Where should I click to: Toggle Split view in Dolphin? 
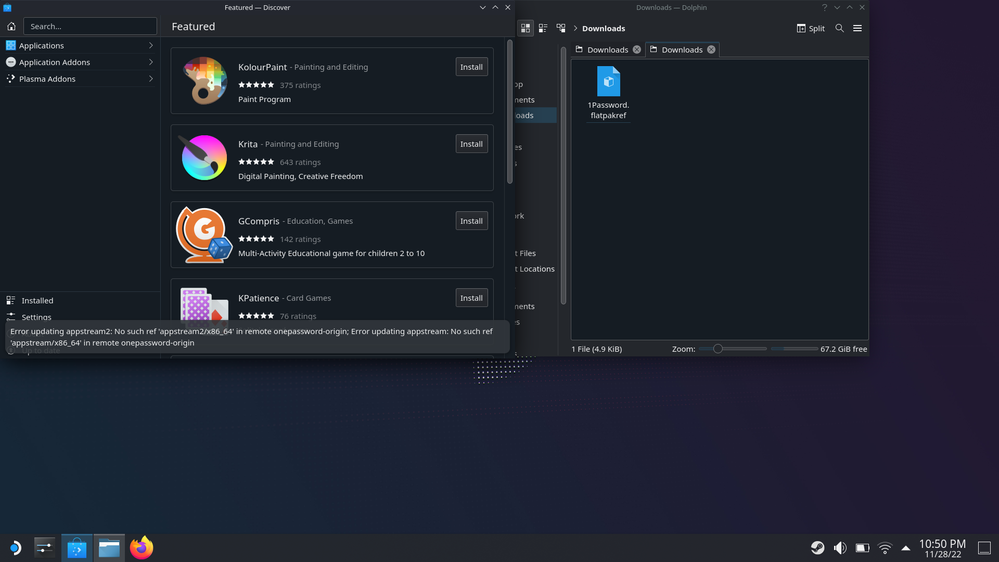point(811,28)
